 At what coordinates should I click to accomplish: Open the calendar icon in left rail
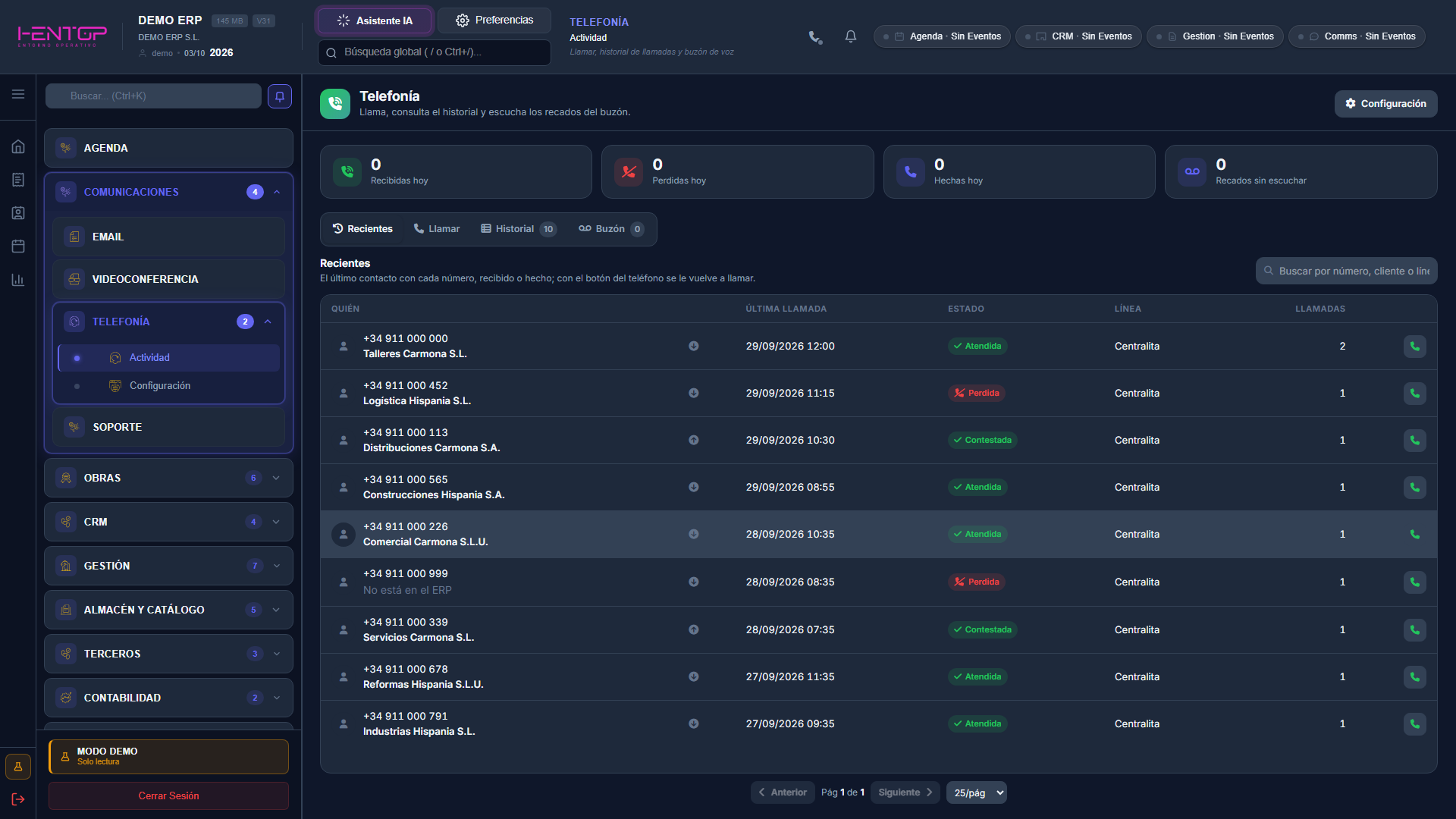click(18, 246)
